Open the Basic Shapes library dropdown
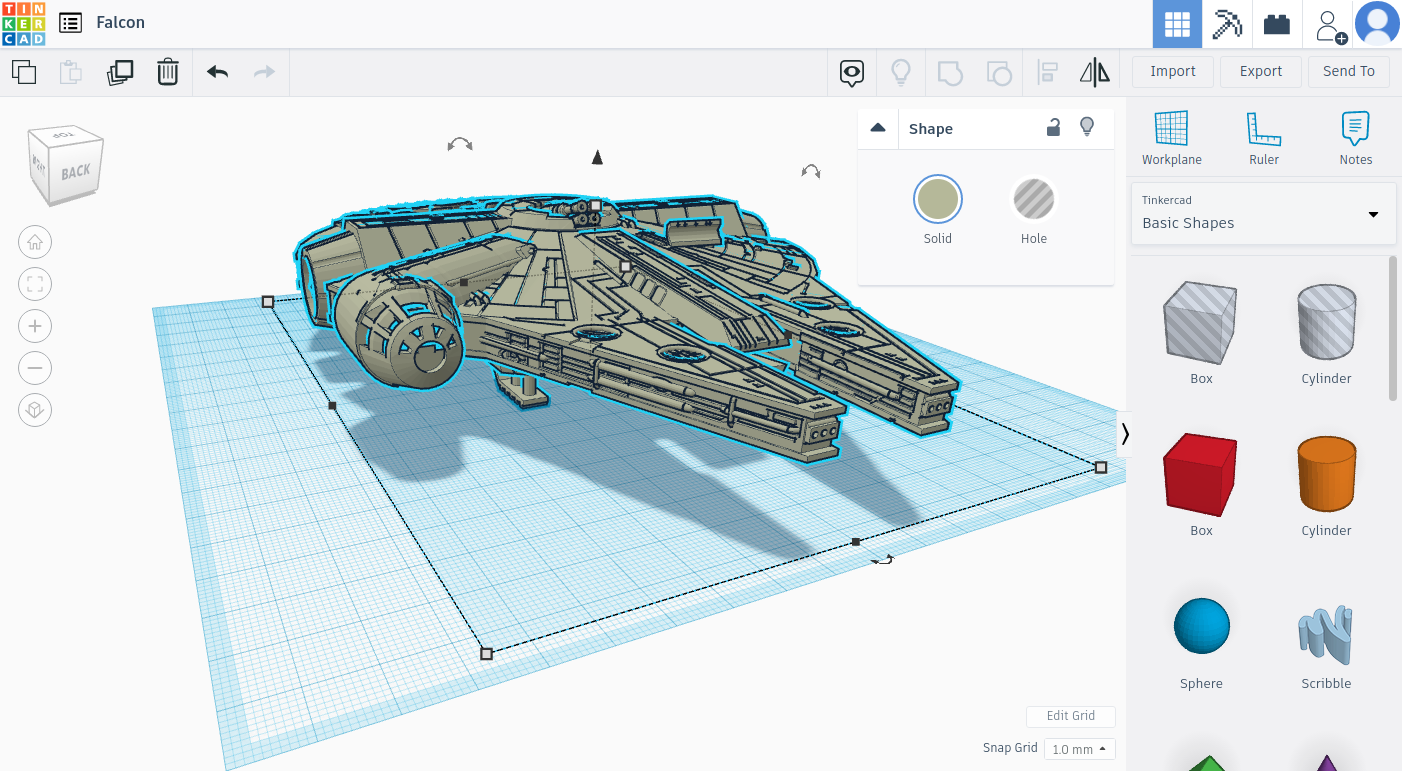 pyautogui.click(x=1263, y=213)
